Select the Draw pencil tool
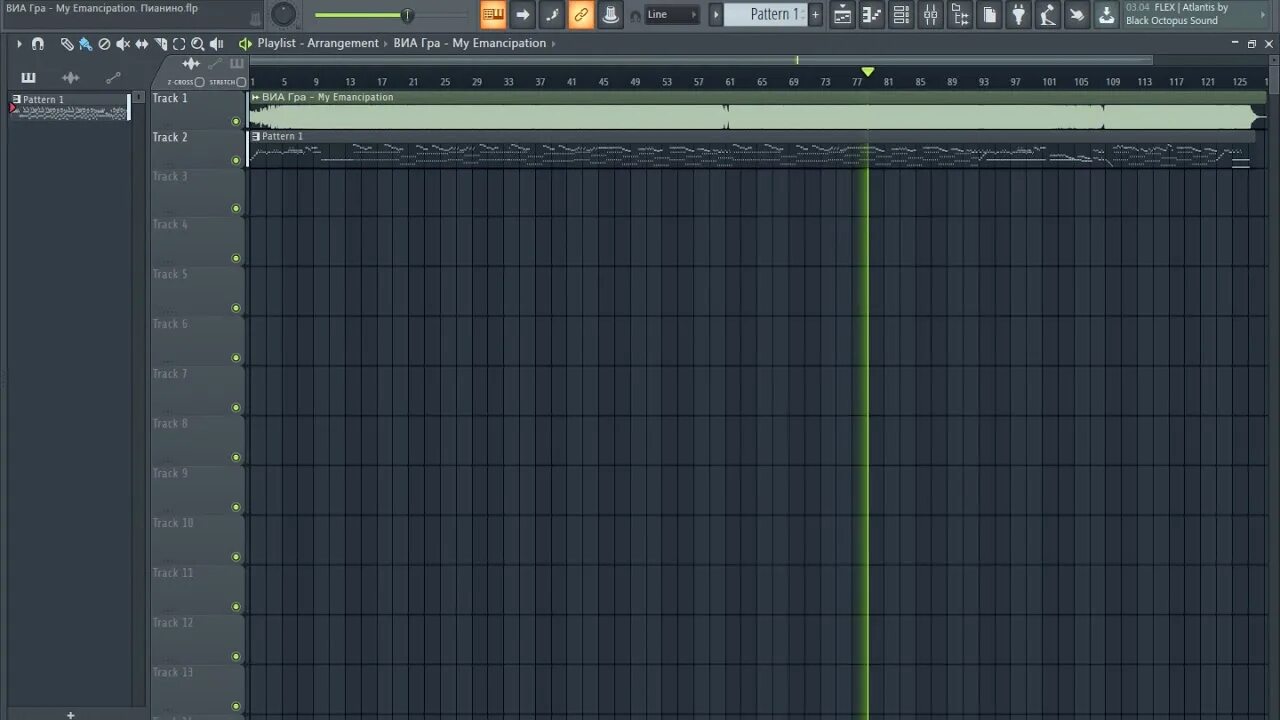The width and height of the screenshot is (1280, 720). 66,44
